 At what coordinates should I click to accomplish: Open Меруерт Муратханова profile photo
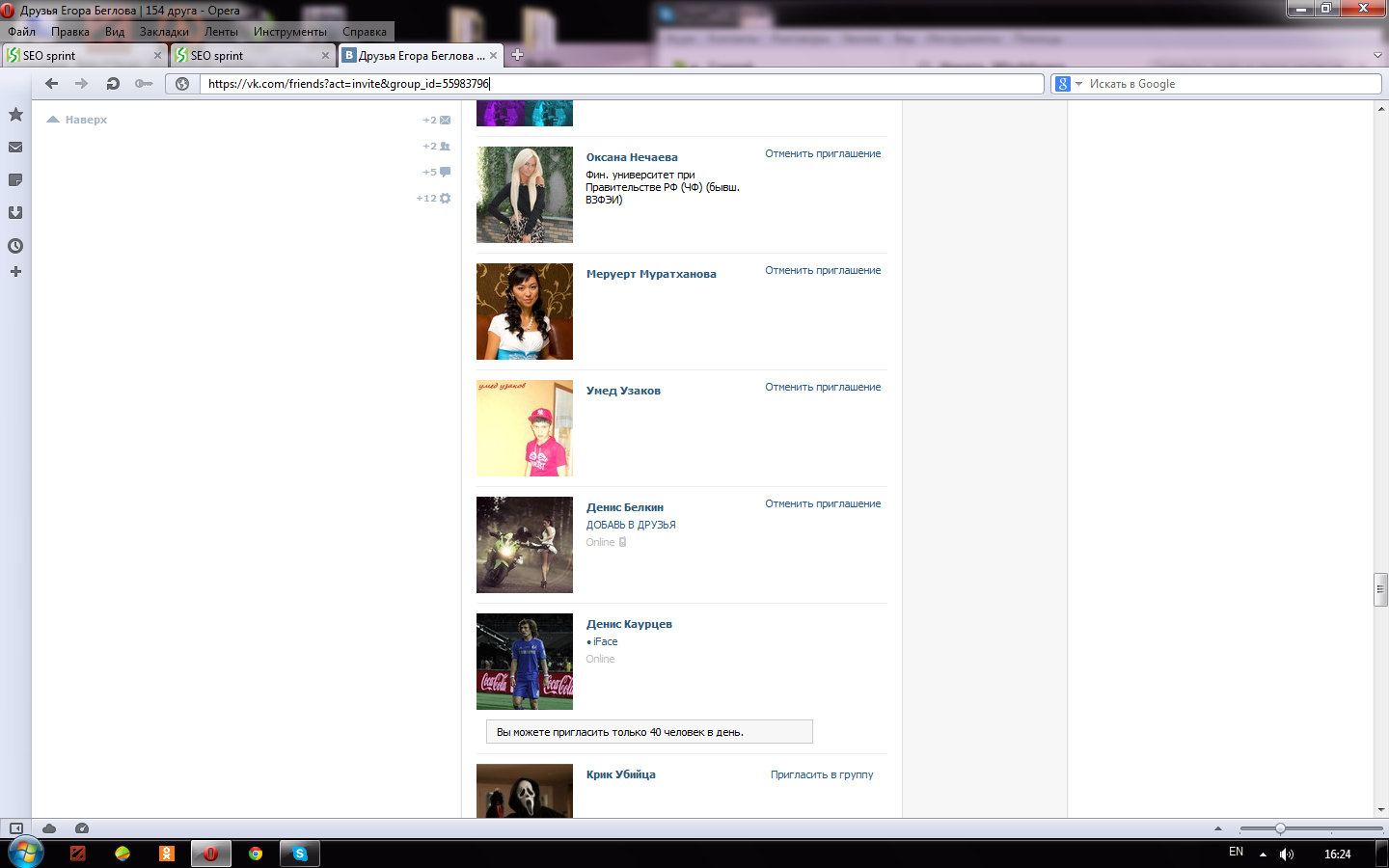525,312
